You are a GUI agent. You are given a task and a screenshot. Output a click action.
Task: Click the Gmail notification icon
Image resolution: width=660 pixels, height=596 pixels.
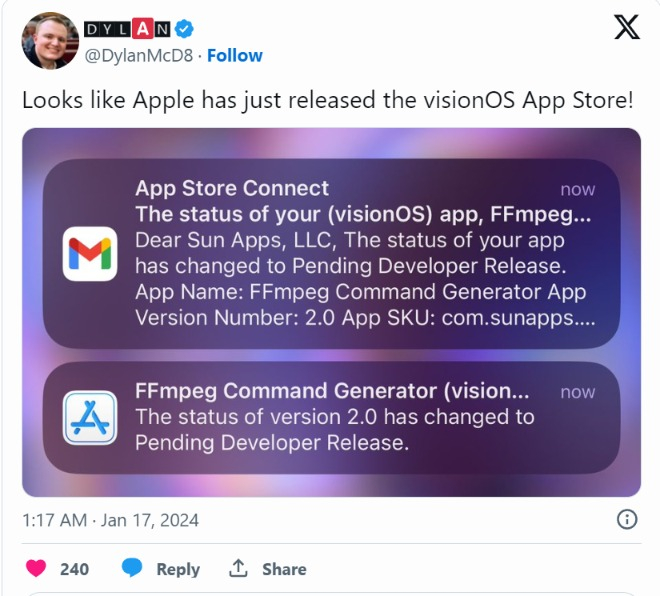coord(90,254)
